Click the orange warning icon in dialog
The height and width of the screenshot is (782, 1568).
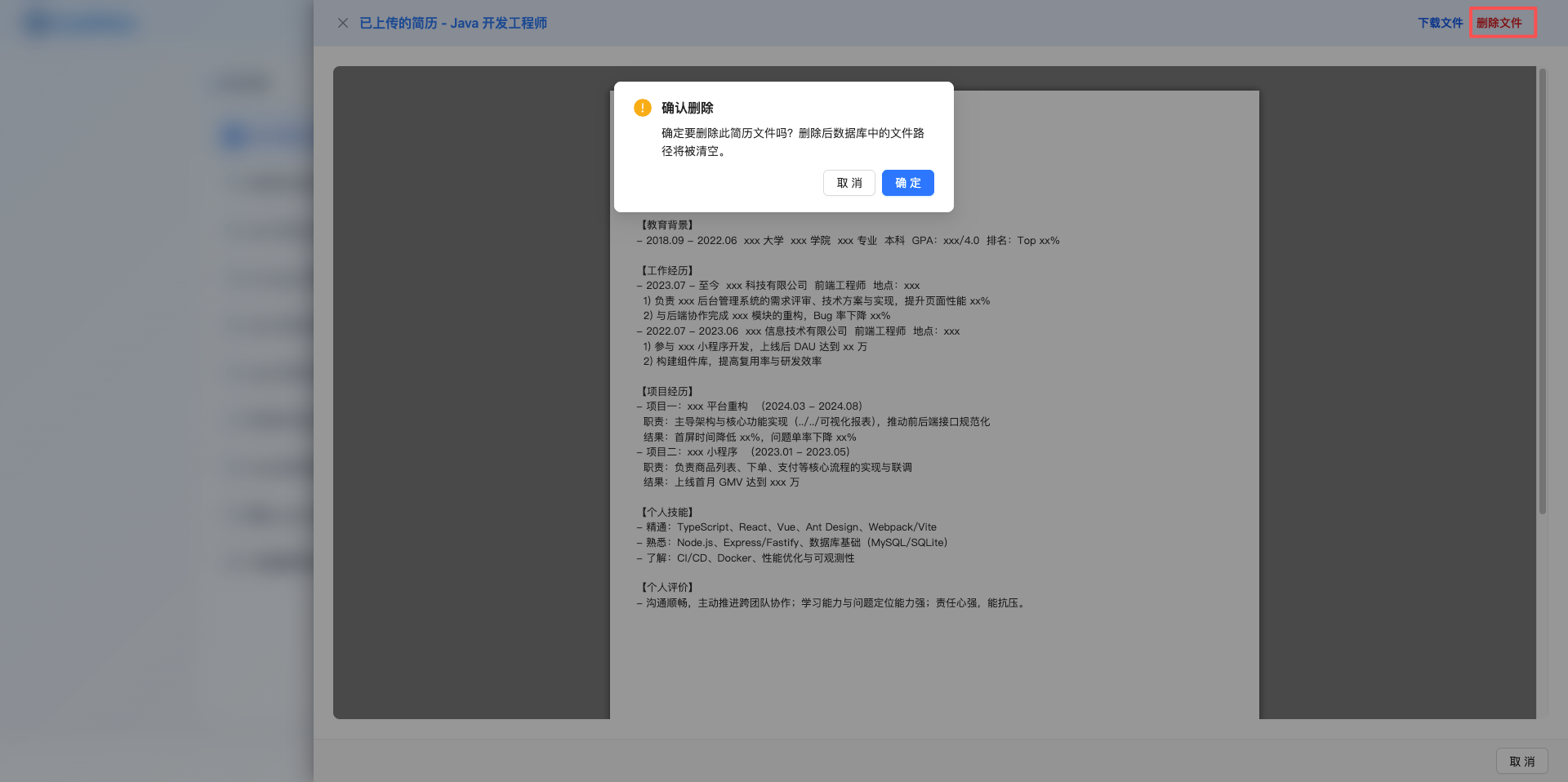click(x=643, y=108)
